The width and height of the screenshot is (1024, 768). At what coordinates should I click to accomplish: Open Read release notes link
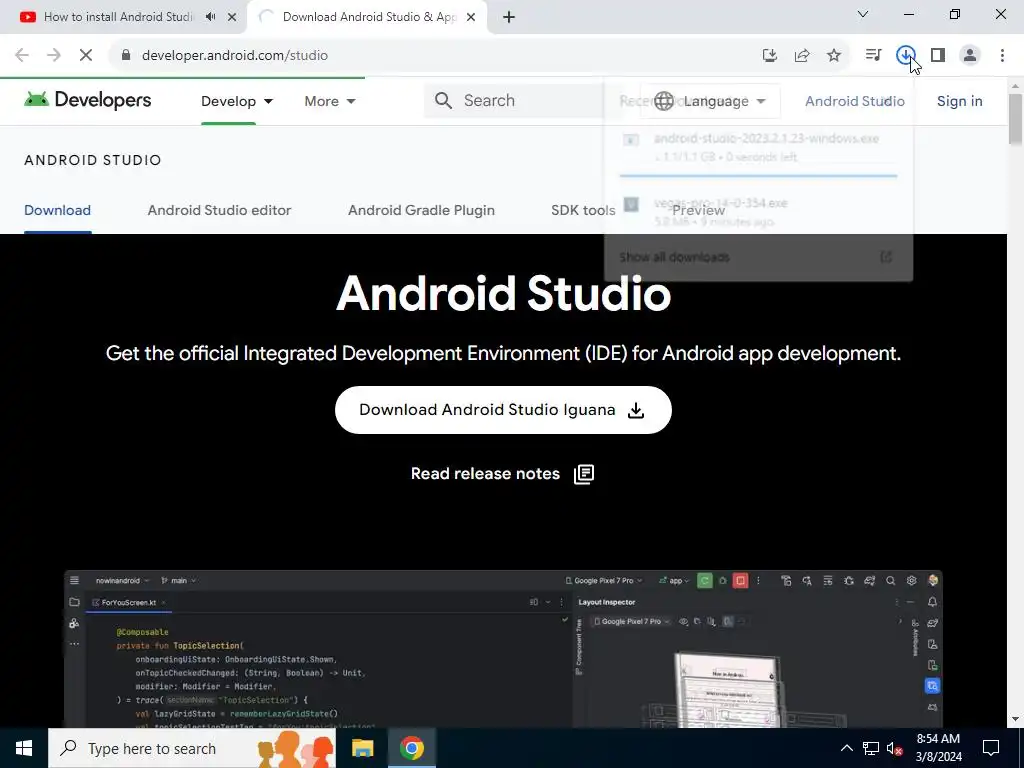point(502,473)
